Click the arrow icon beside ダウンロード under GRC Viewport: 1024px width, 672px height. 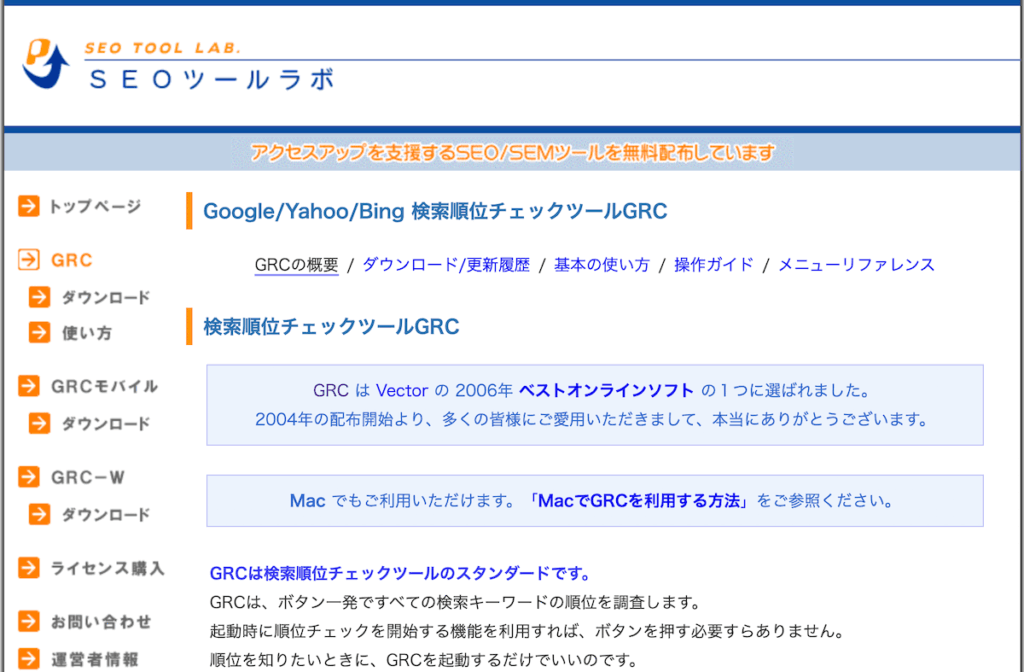pos(39,297)
